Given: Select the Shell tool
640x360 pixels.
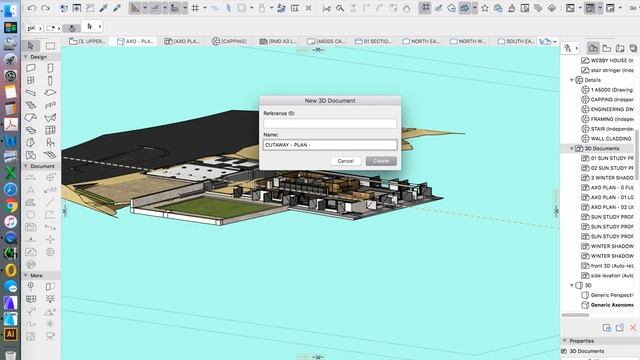Looking at the screenshot, I should [x=50, y=118].
